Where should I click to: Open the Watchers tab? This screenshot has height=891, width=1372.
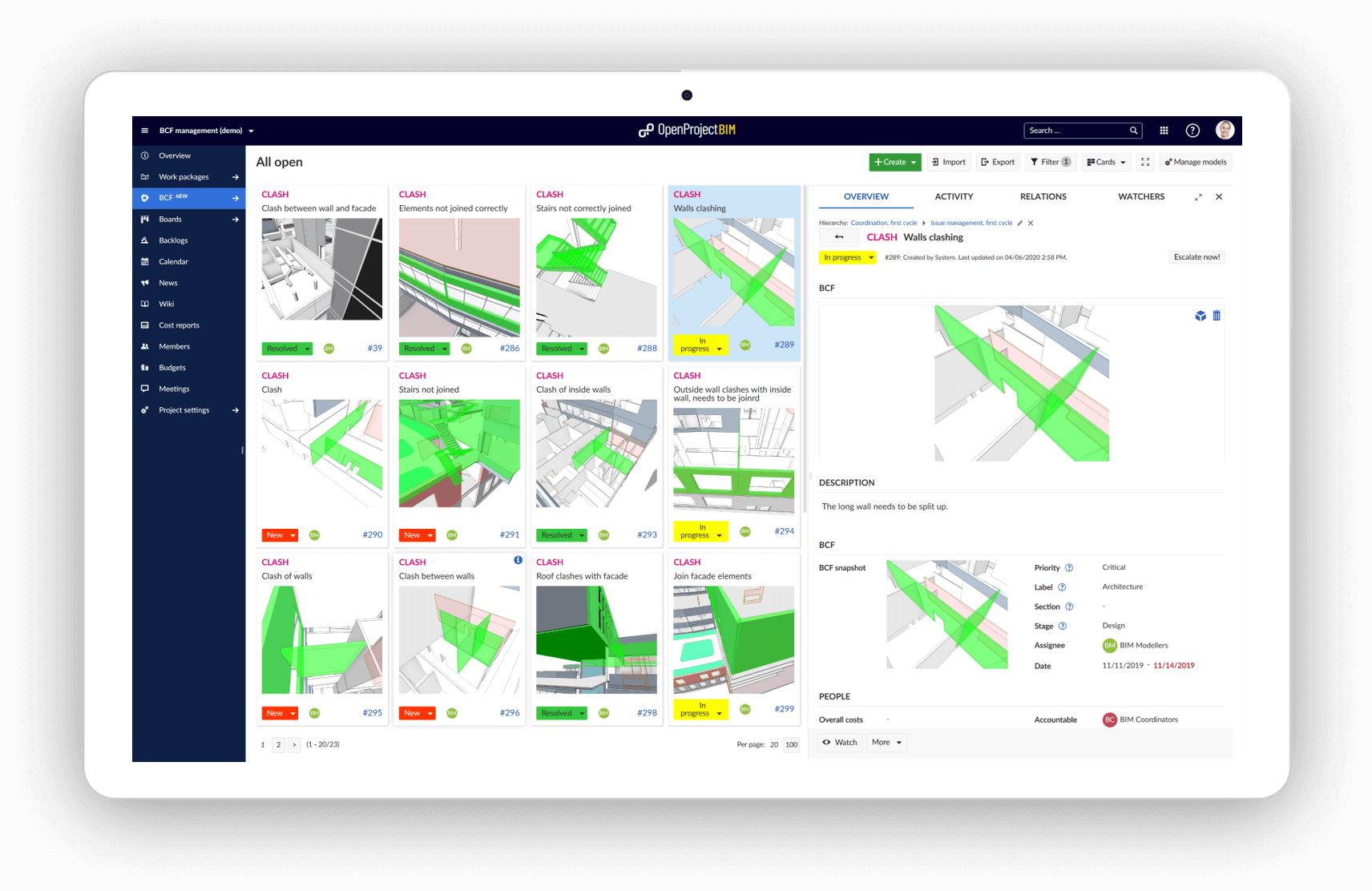click(1141, 196)
